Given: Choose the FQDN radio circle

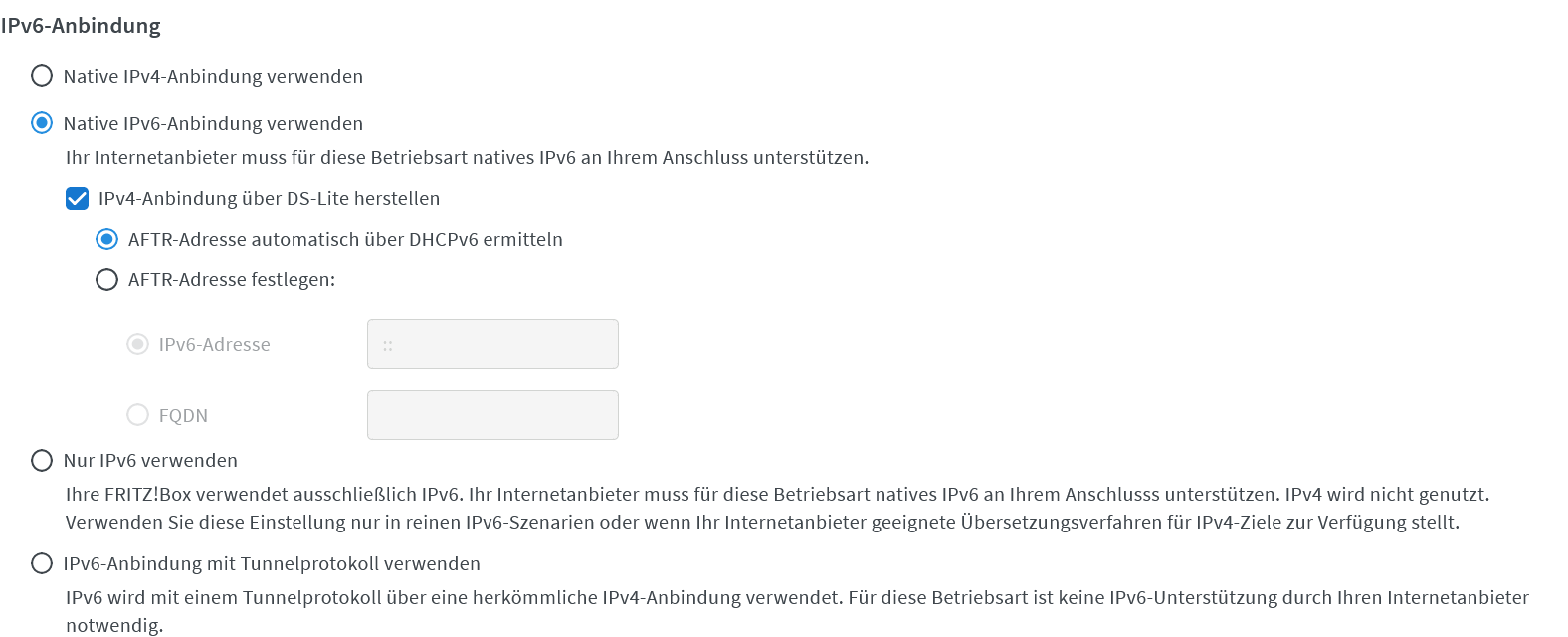Looking at the screenshot, I should click(x=137, y=414).
